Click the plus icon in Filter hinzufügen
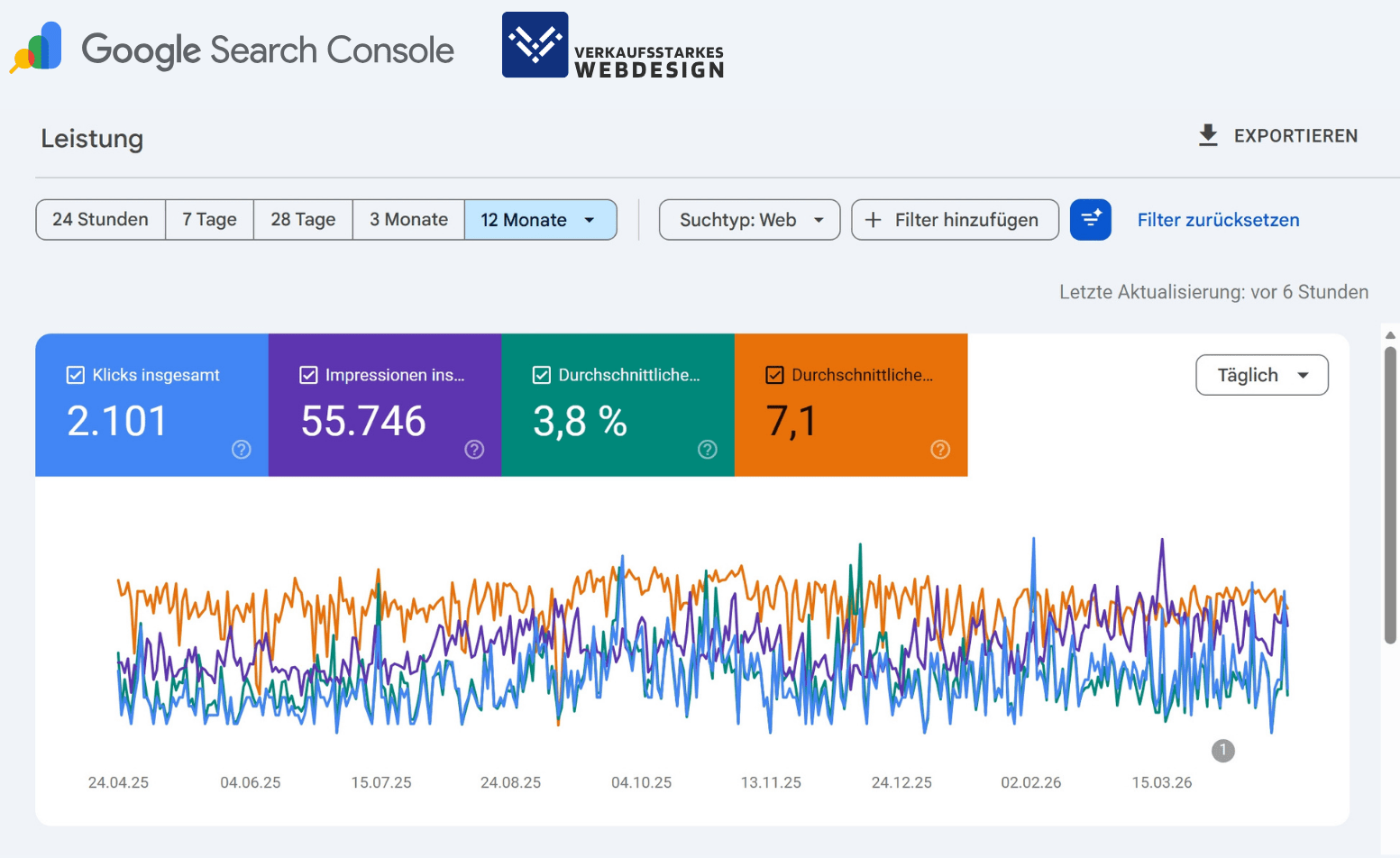 click(x=873, y=220)
